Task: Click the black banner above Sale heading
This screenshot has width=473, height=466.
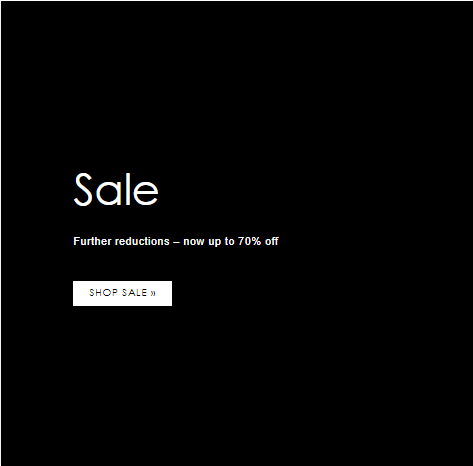Action: (x=236, y=83)
